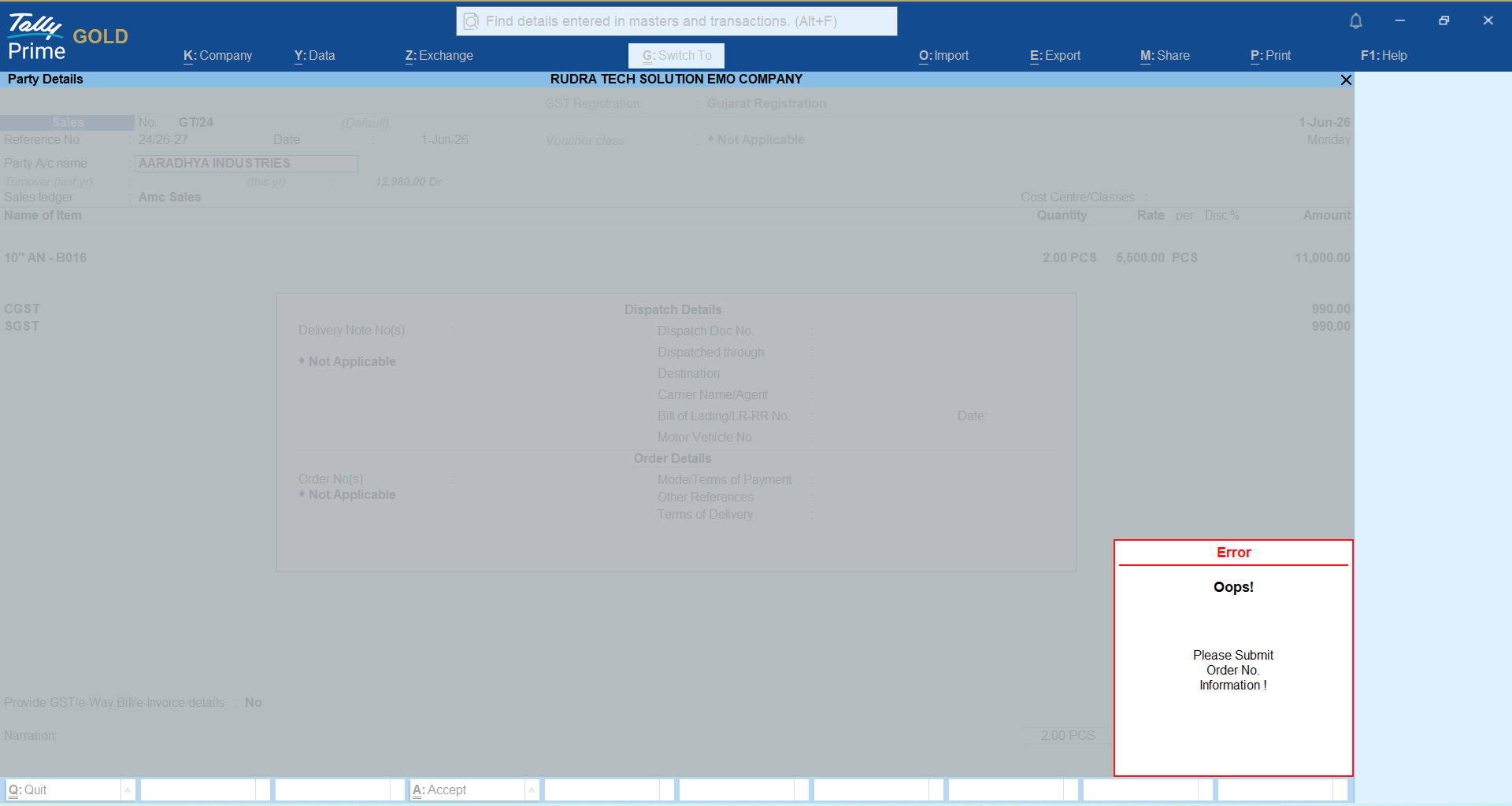The height and width of the screenshot is (806, 1512).
Task: Click the Voucher class Not Applicable value
Action: coord(756,140)
